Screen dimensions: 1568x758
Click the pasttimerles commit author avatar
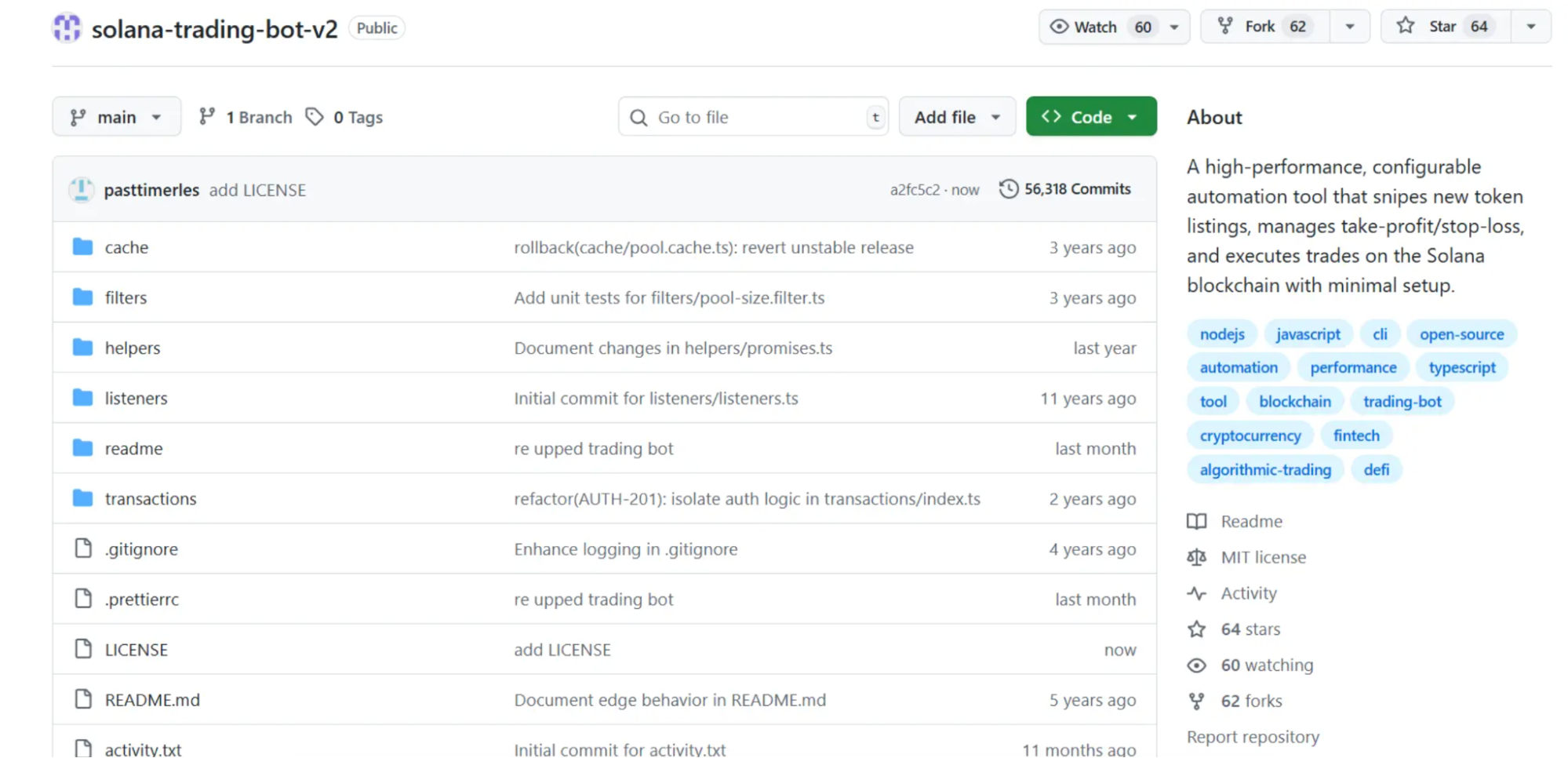tap(82, 190)
